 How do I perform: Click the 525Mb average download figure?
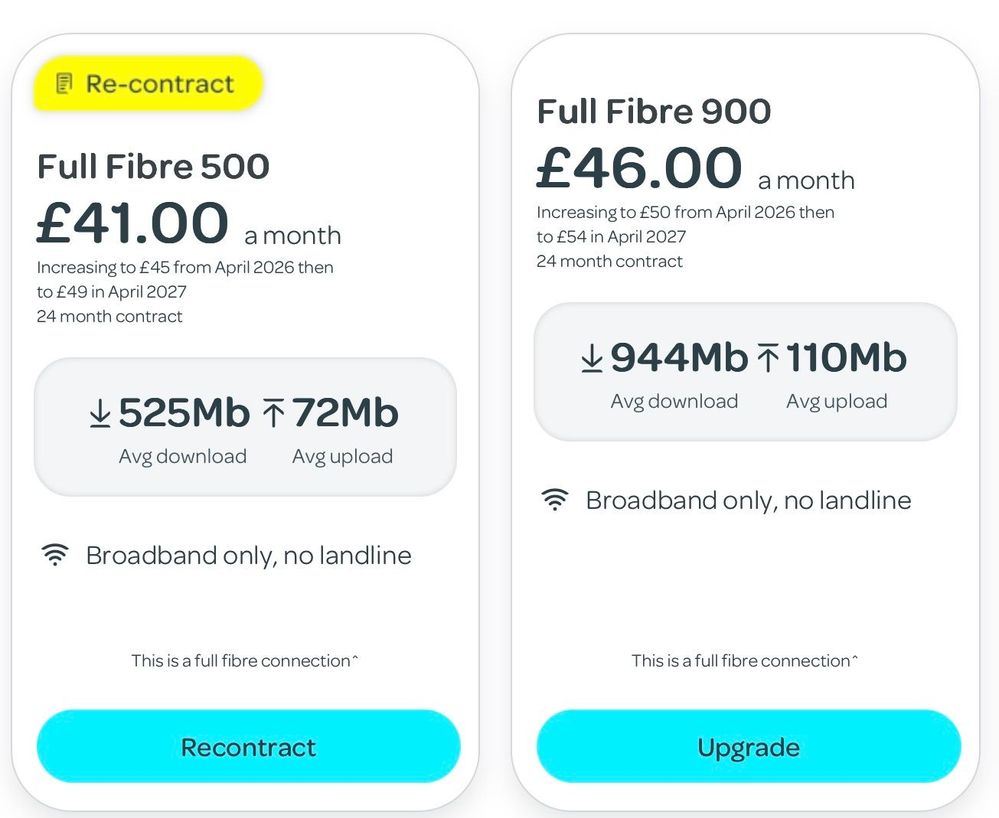tap(184, 413)
